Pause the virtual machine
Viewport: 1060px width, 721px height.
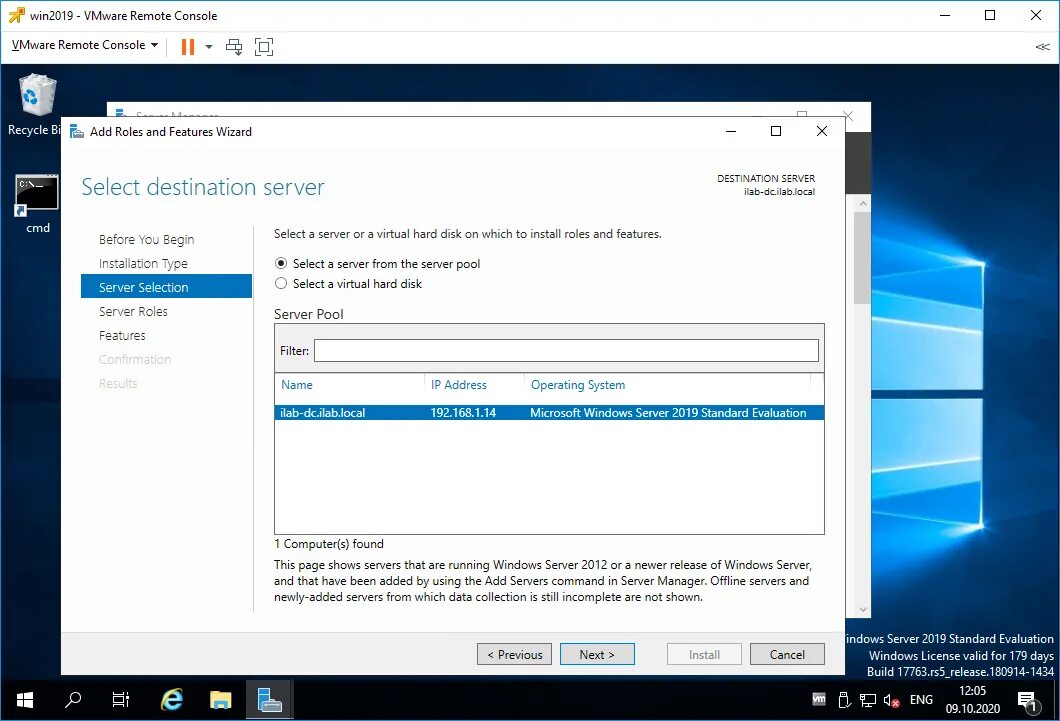pos(188,47)
